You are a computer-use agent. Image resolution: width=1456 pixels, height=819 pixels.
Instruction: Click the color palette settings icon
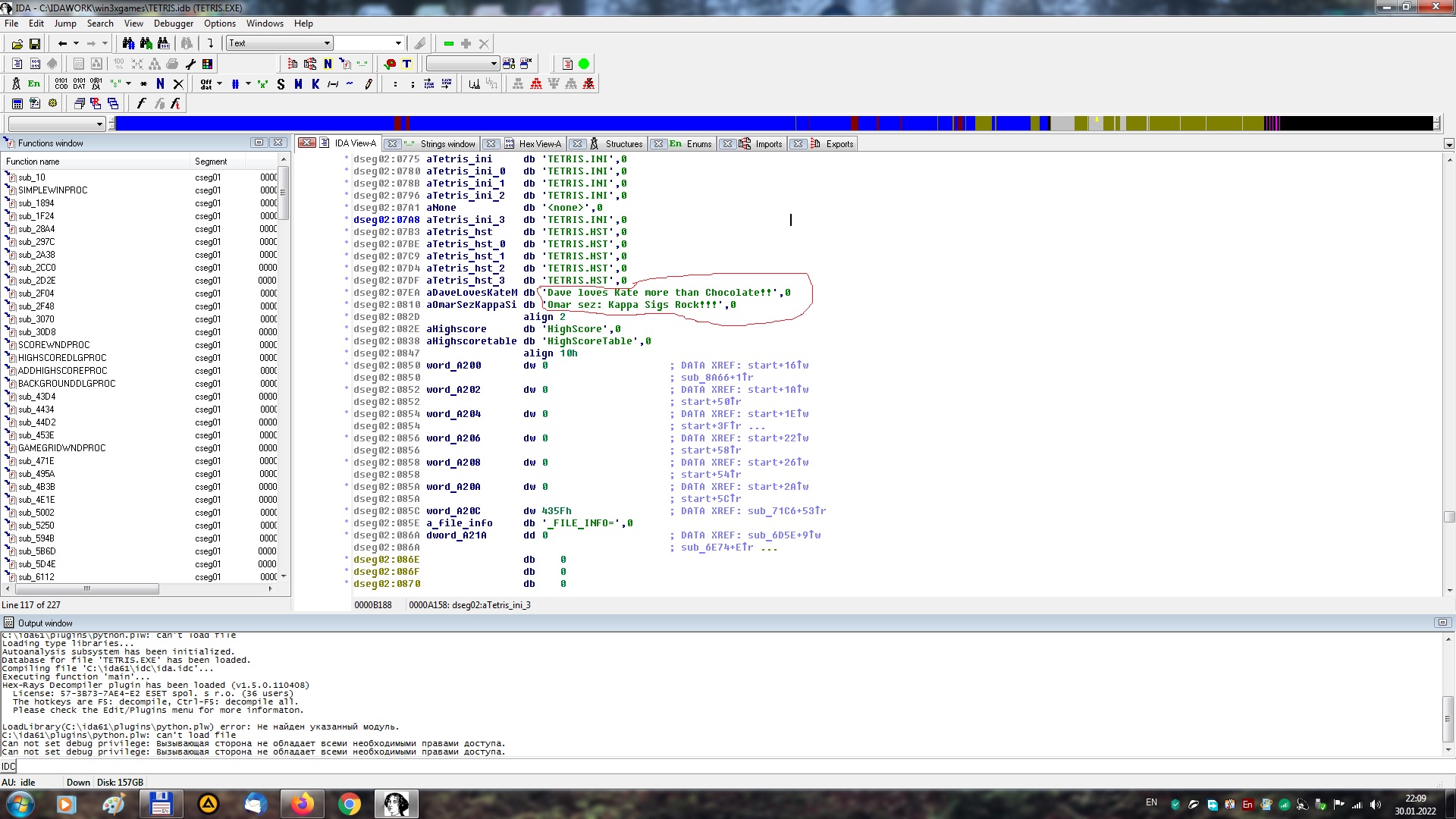pyautogui.click(x=207, y=64)
